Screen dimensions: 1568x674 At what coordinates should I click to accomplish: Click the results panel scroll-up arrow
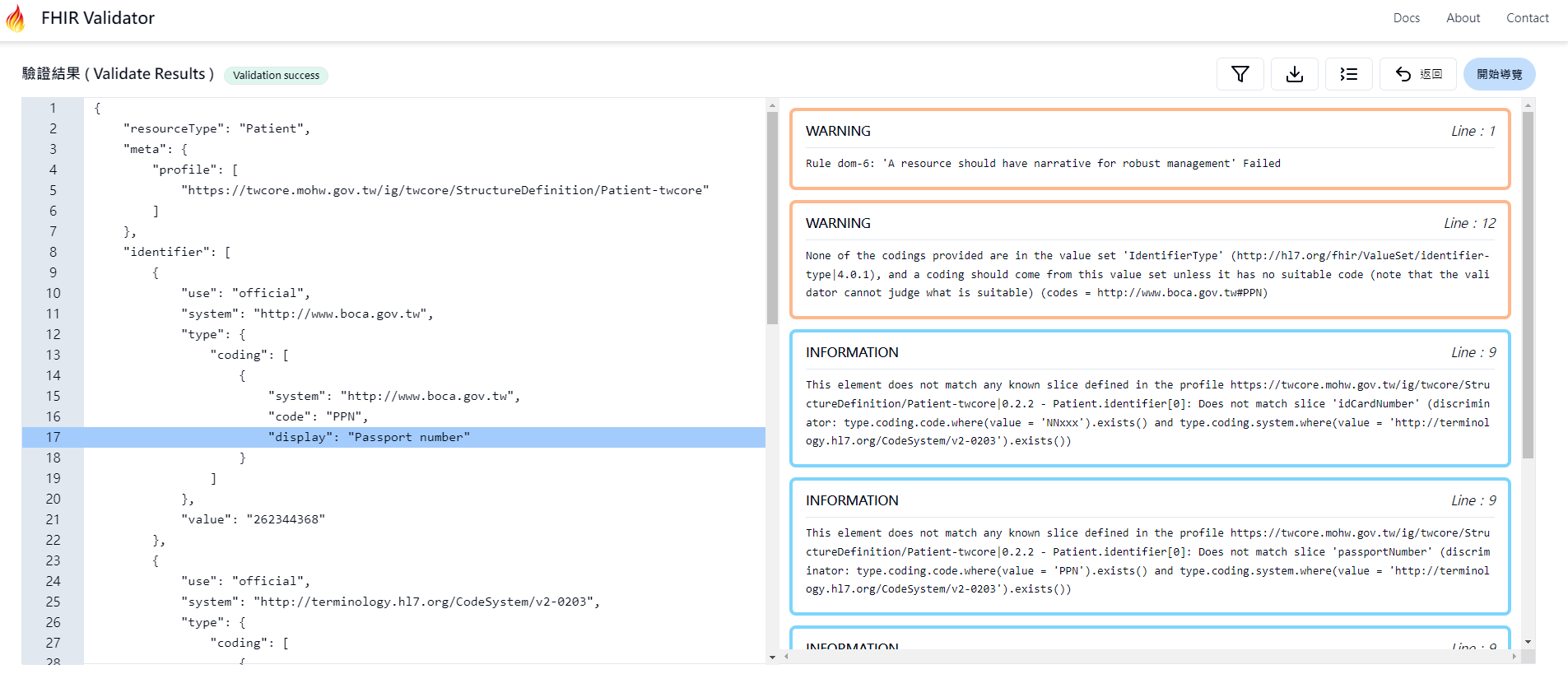1528,105
